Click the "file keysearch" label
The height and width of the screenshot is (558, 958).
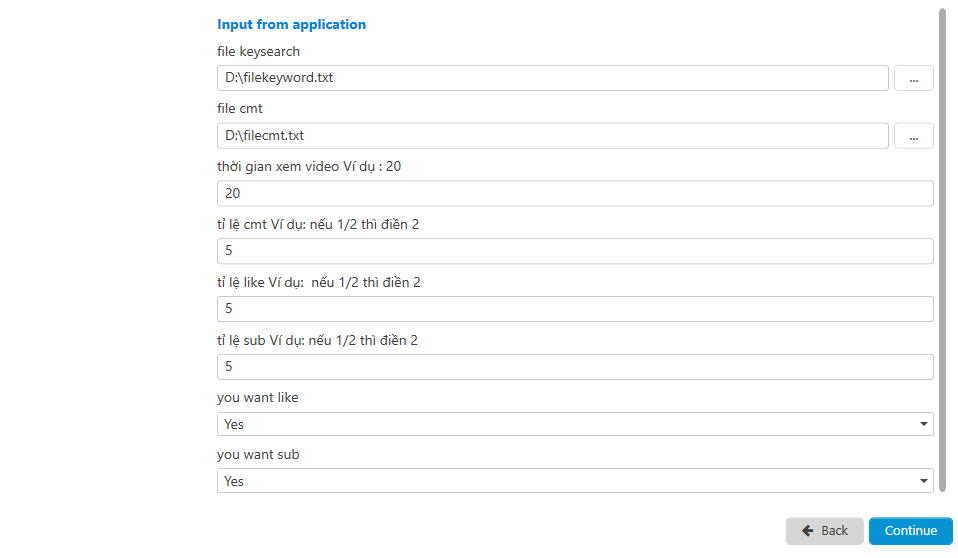click(x=258, y=51)
